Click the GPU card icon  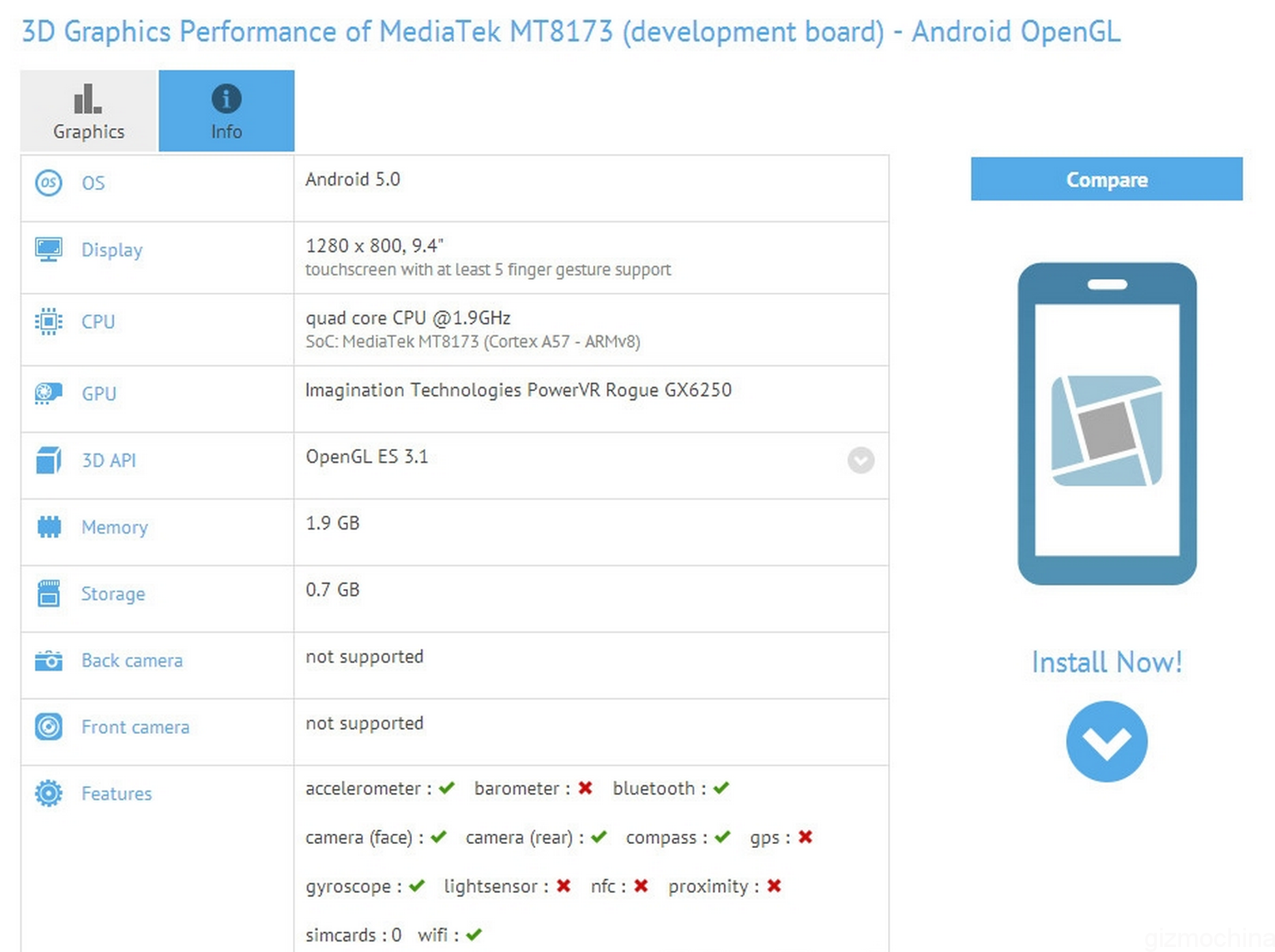48,394
